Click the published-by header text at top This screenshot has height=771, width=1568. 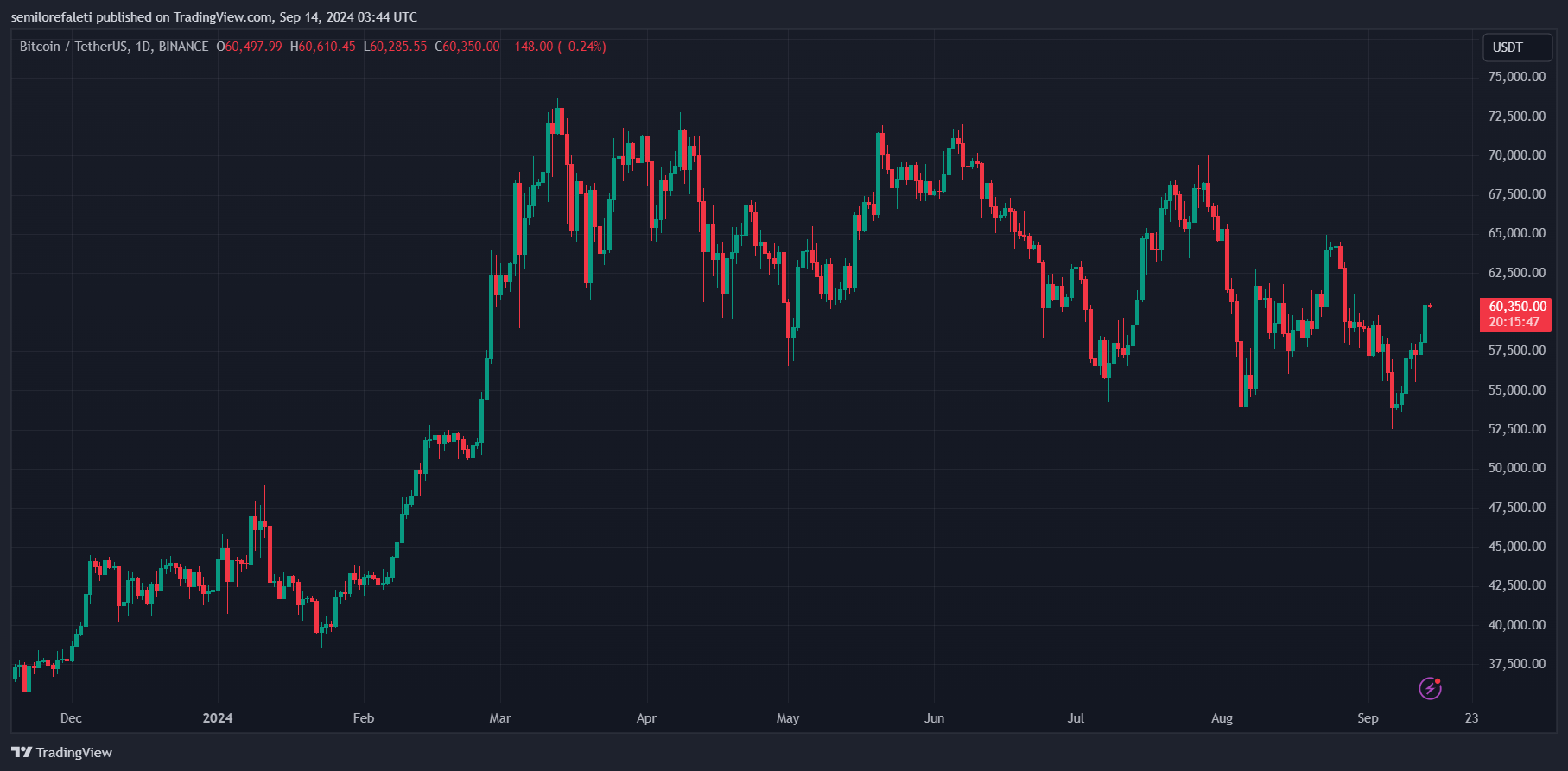click(x=213, y=17)
